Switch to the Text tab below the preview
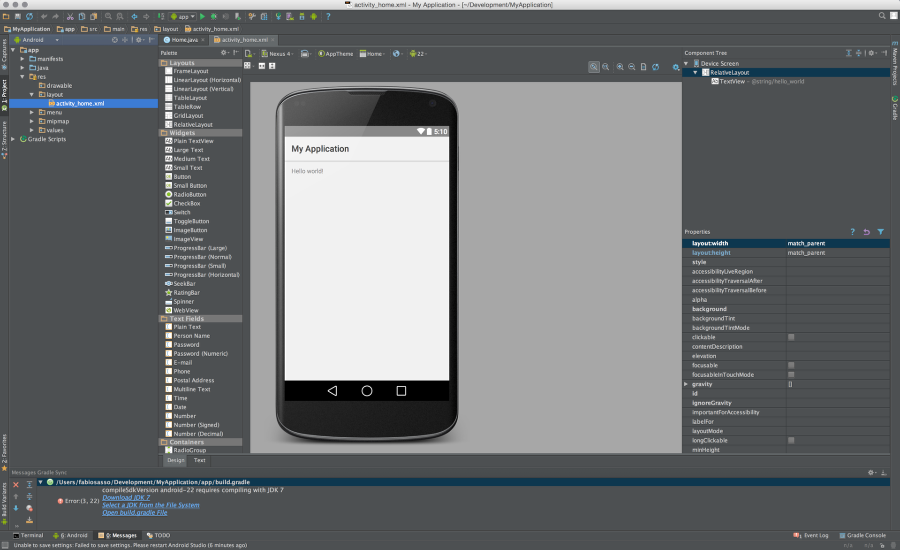This screenshot has height=550, width=900. [199, 460]
